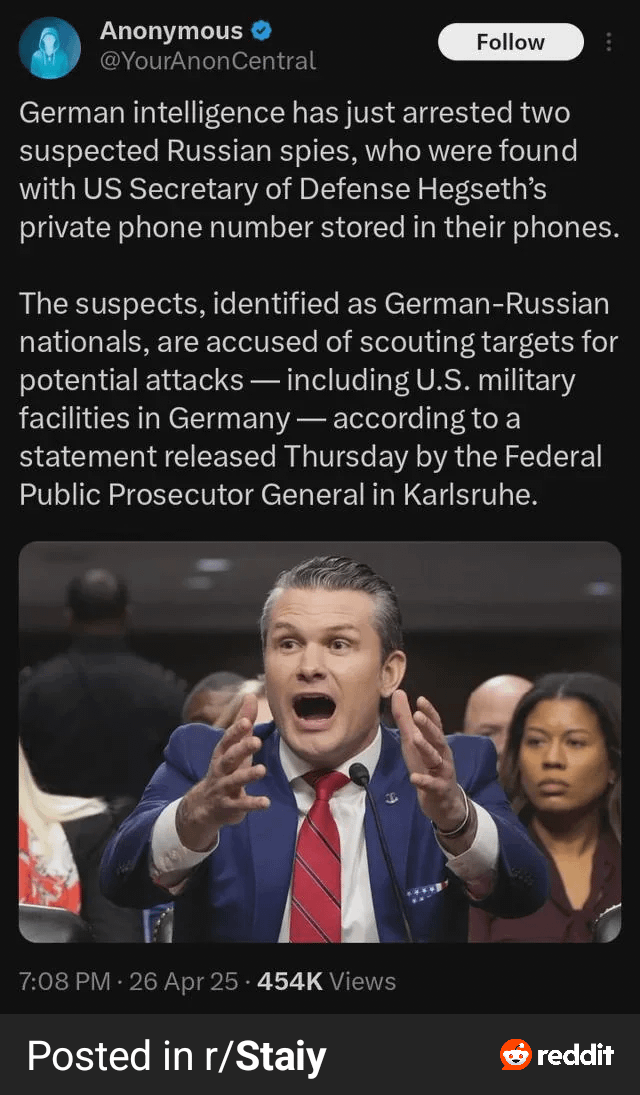640x1095 pixels.
Task: Click the Reddit logo icon
Action: point(516,1054)
